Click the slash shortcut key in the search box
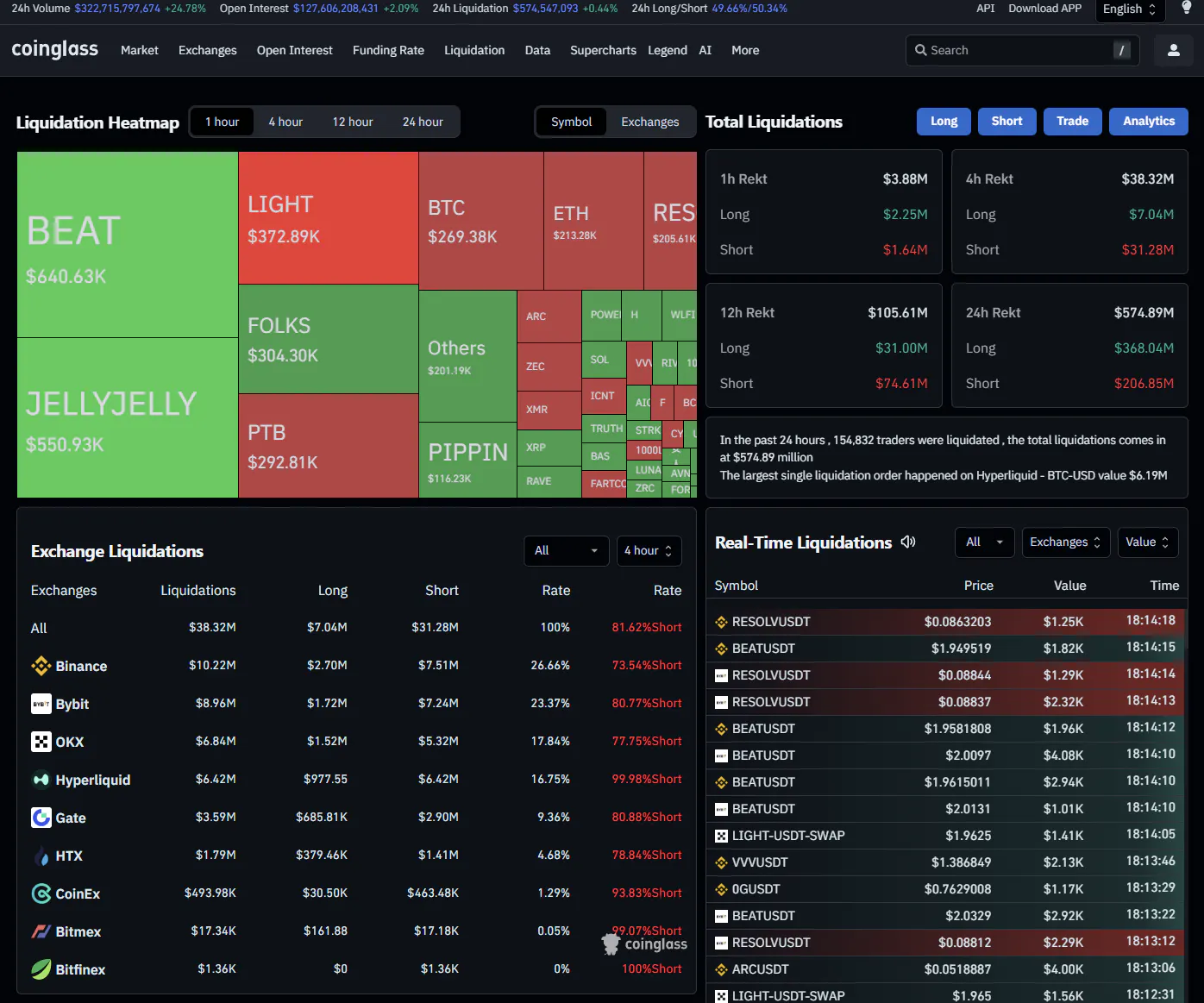 [1121, 50]
